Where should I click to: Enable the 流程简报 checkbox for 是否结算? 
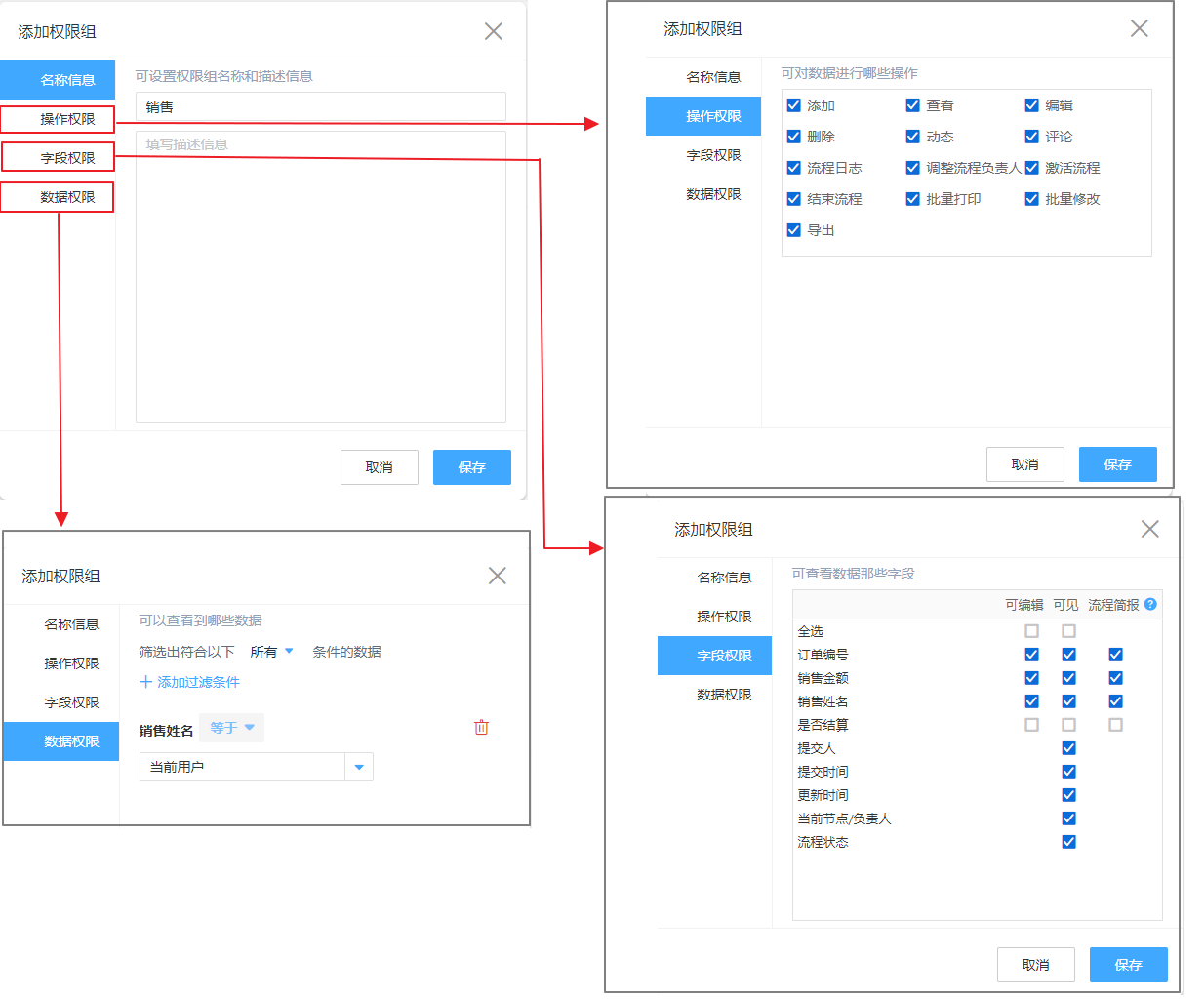point(1115,725)
